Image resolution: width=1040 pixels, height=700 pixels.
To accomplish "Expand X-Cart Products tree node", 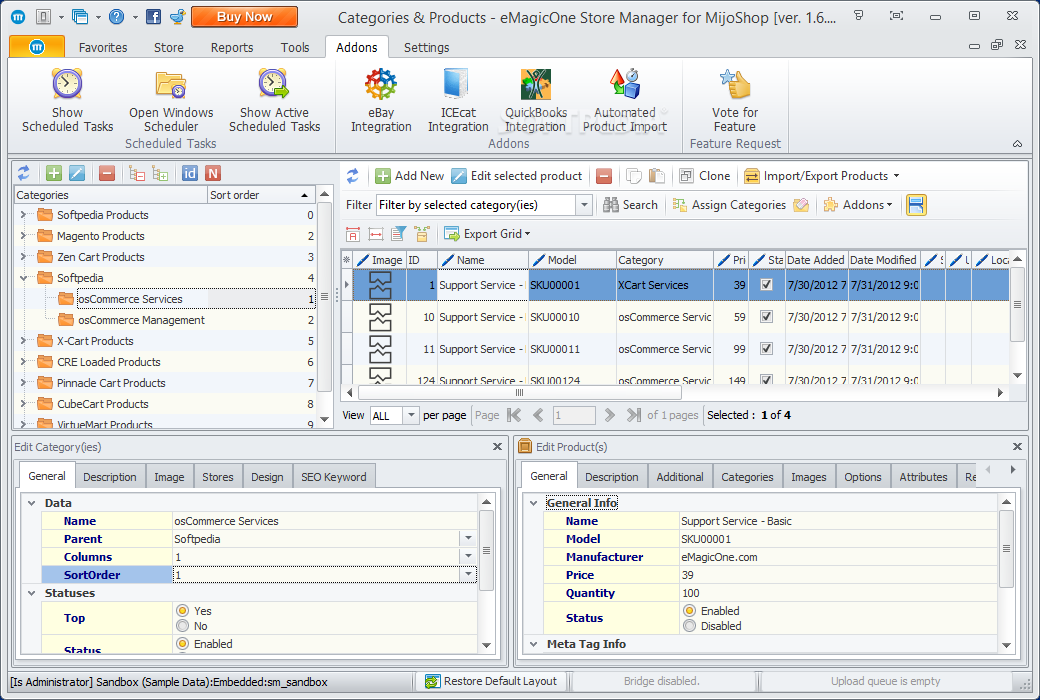I will (23, 341).
